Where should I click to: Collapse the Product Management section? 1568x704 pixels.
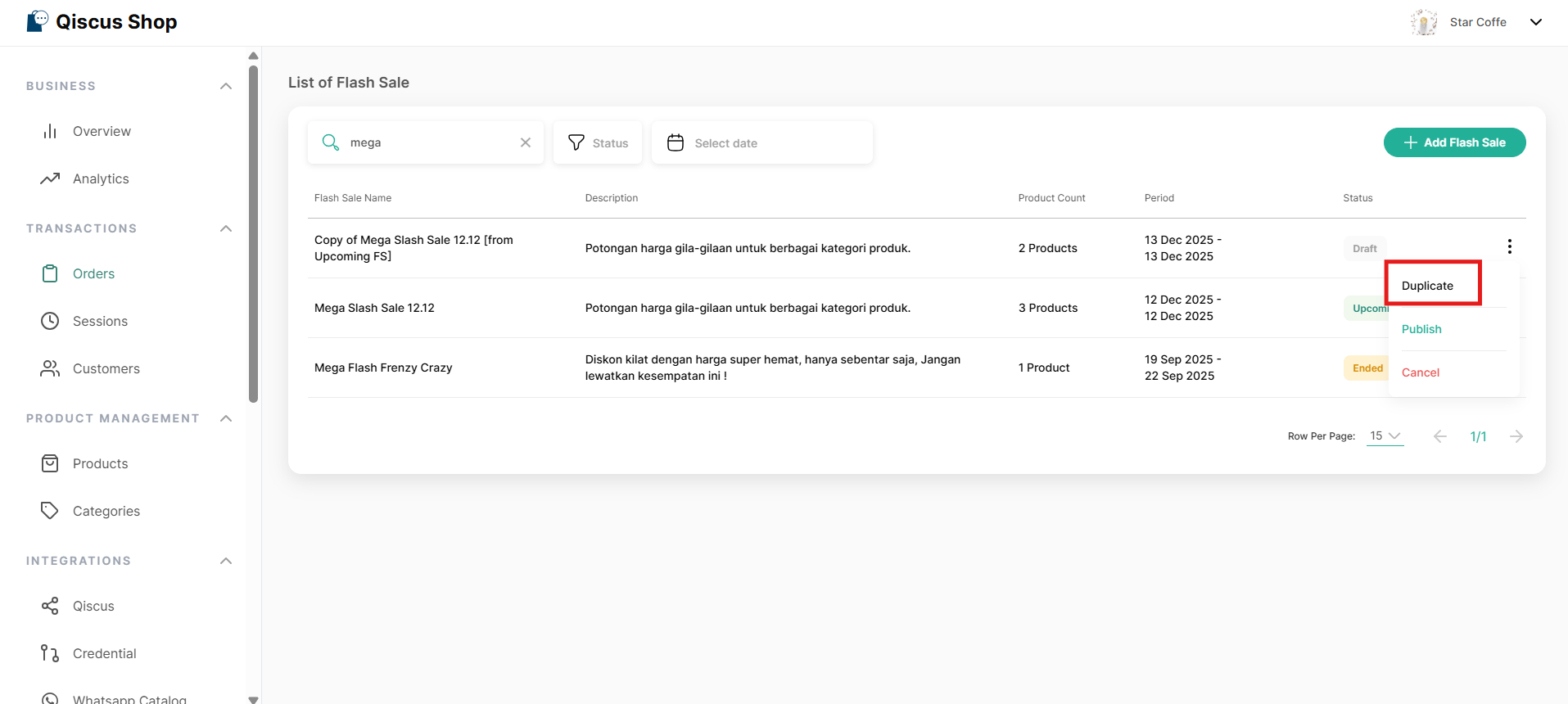[226, 418]
